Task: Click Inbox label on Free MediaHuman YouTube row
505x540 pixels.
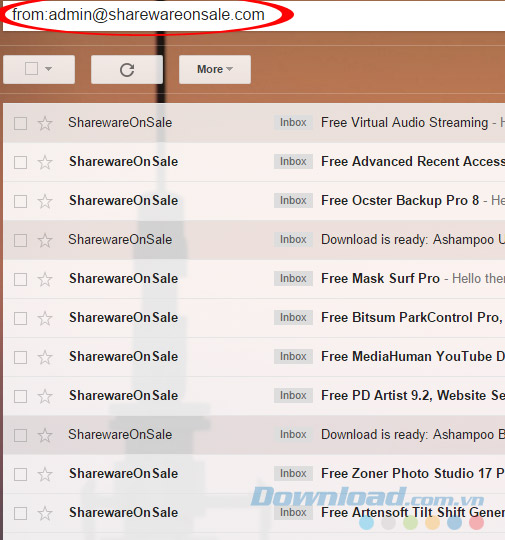Action: click(x=293, y=356)
